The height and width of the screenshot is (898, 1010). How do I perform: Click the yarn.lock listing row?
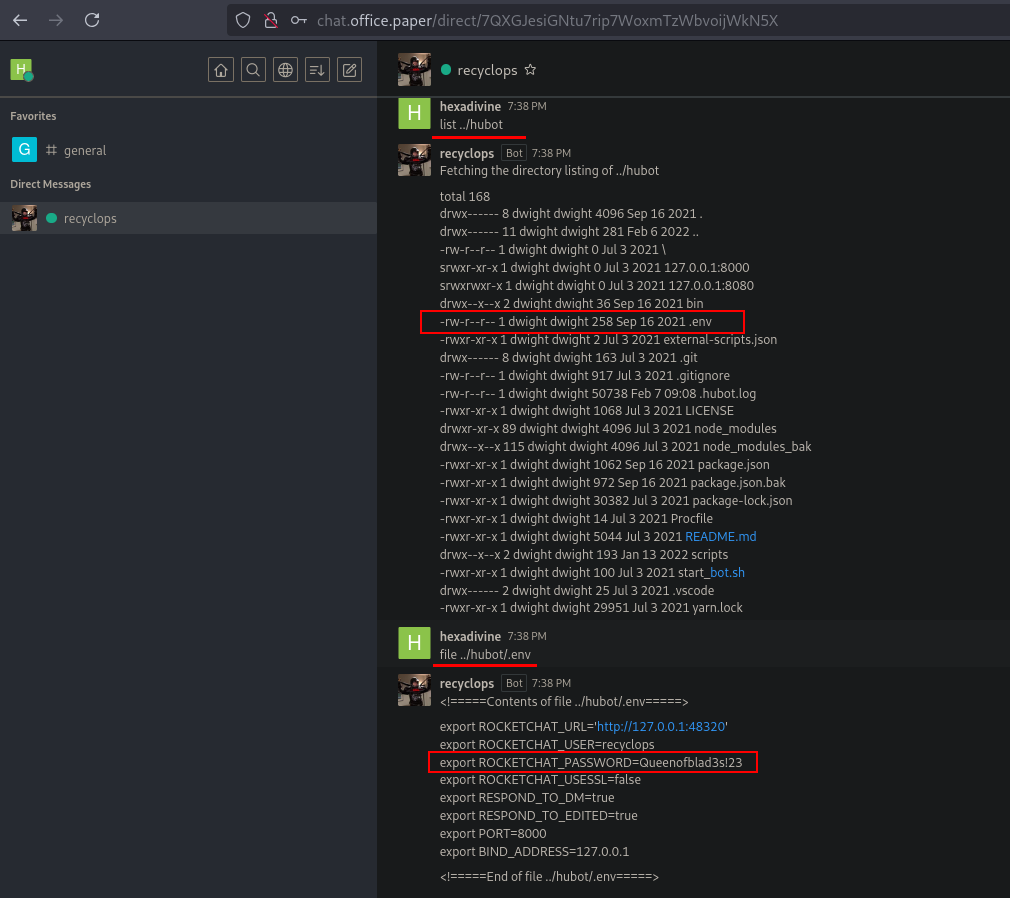(x=591, y=607)
